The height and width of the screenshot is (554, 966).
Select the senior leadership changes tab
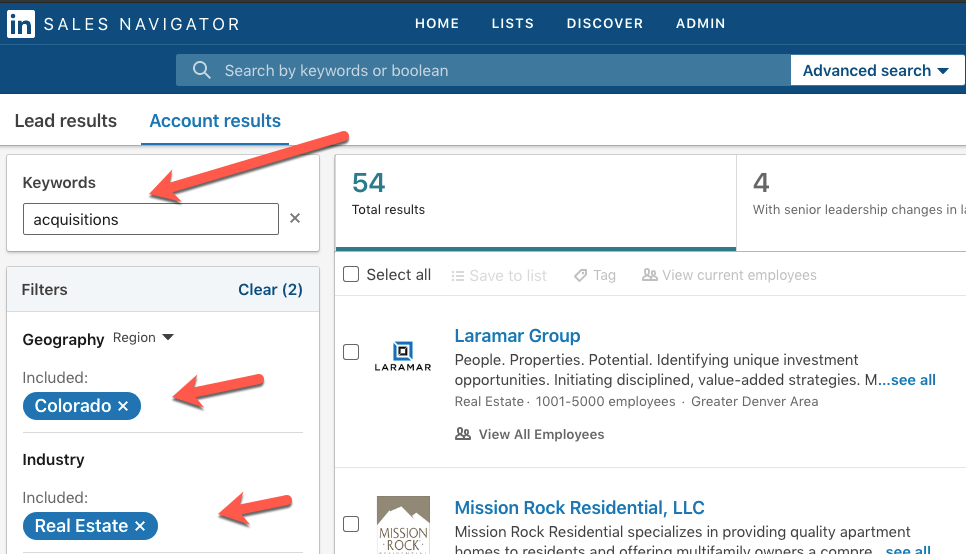coord(851,202)
